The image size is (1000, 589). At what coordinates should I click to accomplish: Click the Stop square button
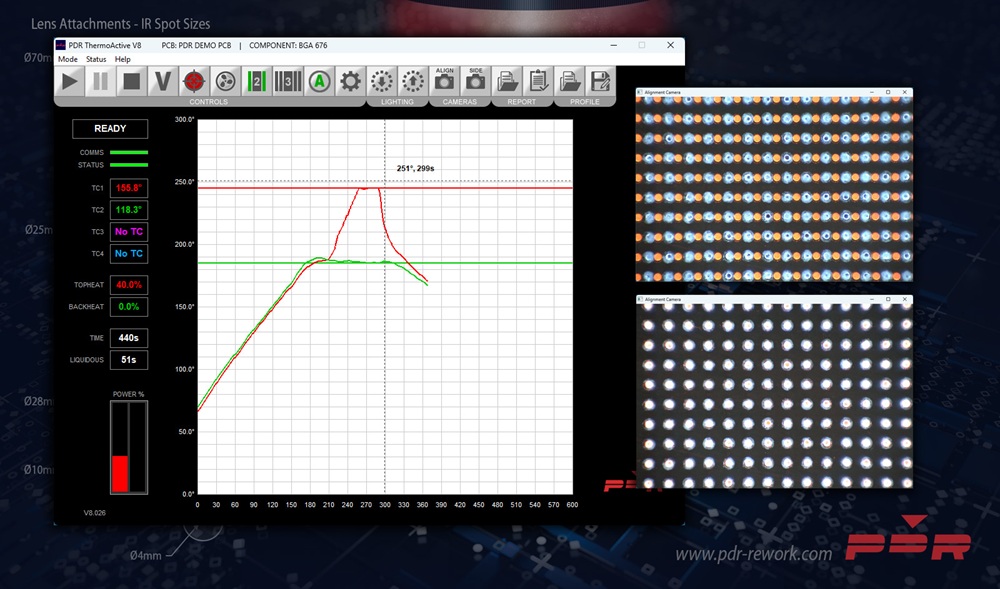click(x=131, y=81)
